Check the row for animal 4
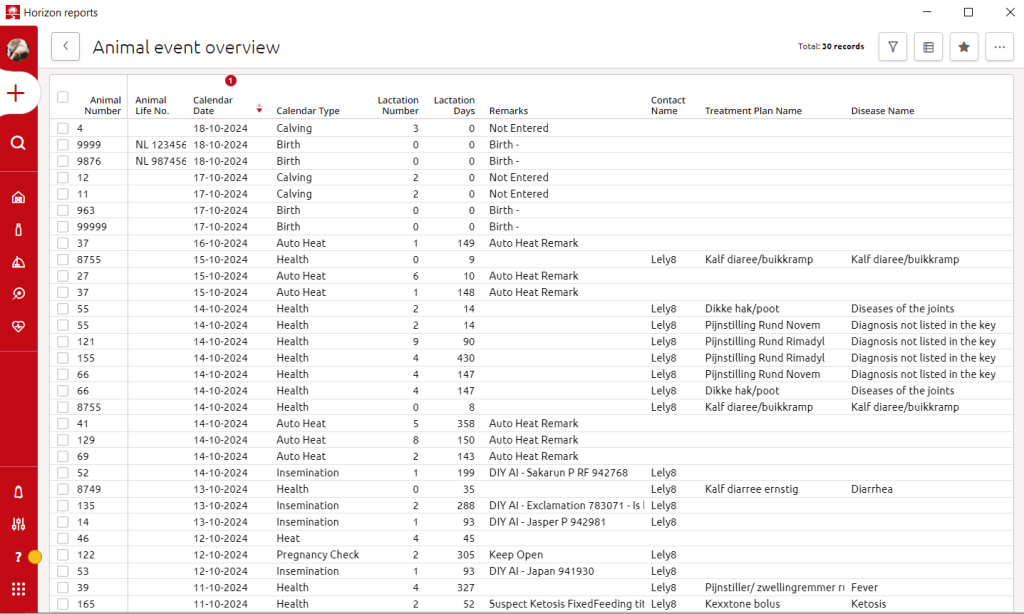Screen dimensions: 1024x614 click(63, 128)
